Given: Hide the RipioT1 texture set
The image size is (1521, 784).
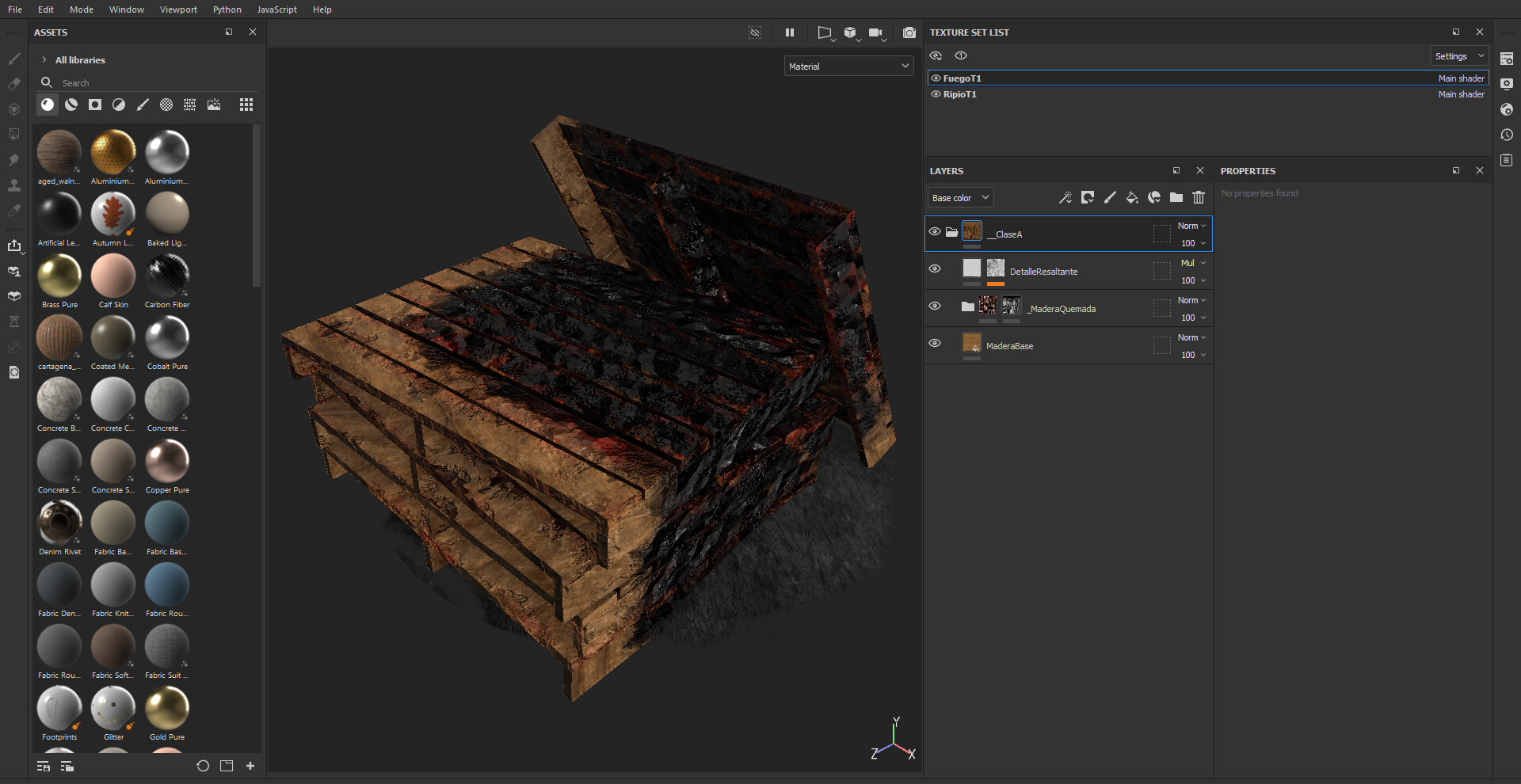Looking at the screenshot, I should tap(936, 94).
